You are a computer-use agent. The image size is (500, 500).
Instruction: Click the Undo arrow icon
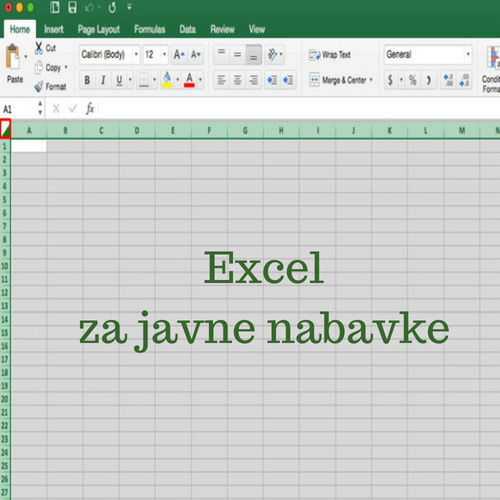89,7
